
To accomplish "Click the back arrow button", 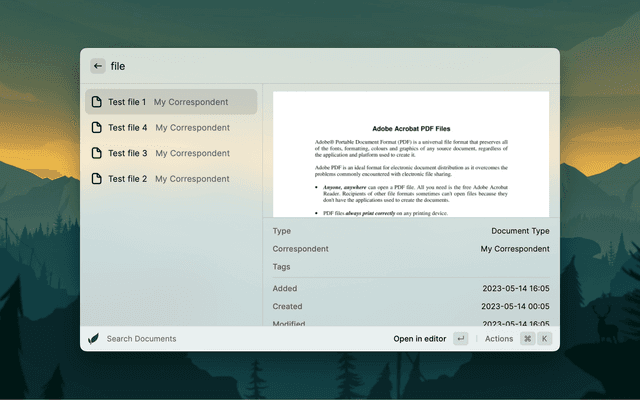I will [98, 66].
